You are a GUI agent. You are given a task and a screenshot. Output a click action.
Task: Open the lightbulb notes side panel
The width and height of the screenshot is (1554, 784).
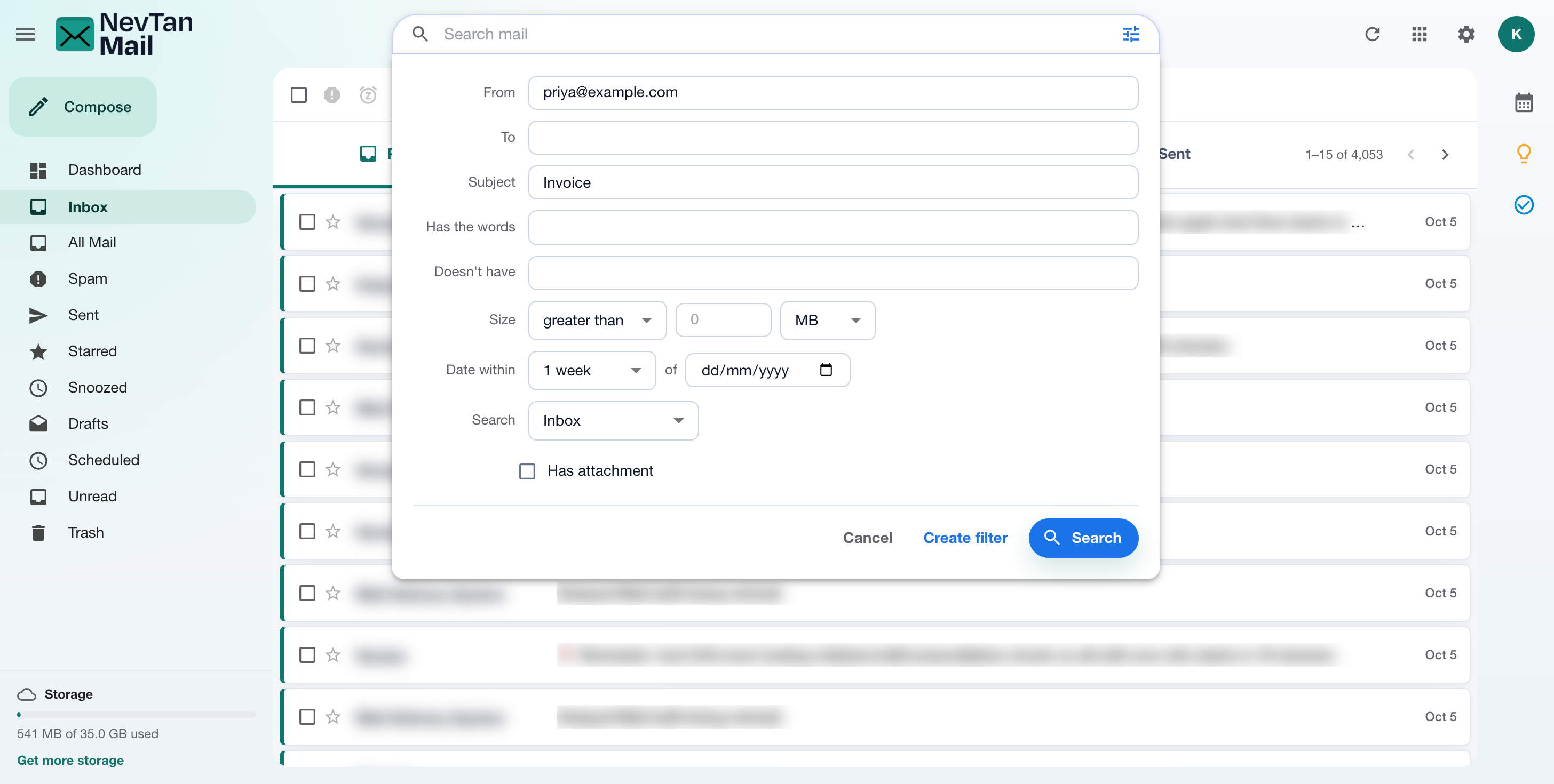pos(1524,154)
